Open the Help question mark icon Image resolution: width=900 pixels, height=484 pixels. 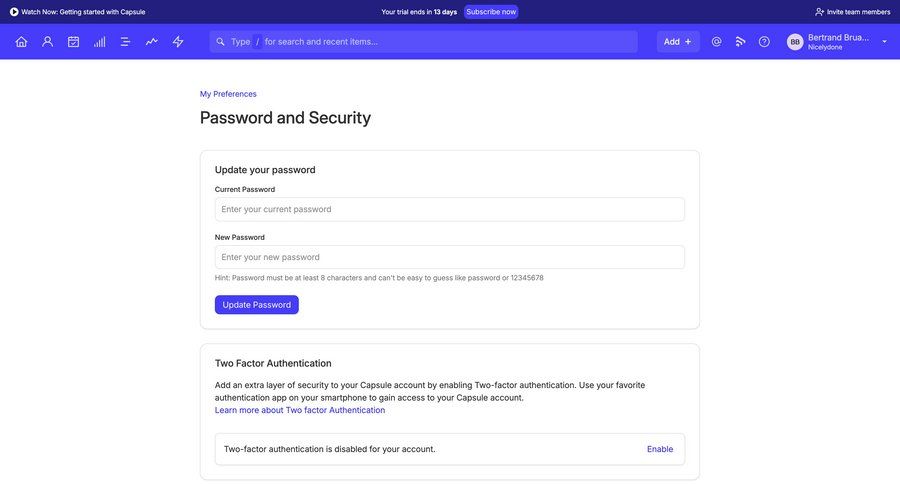764,42
